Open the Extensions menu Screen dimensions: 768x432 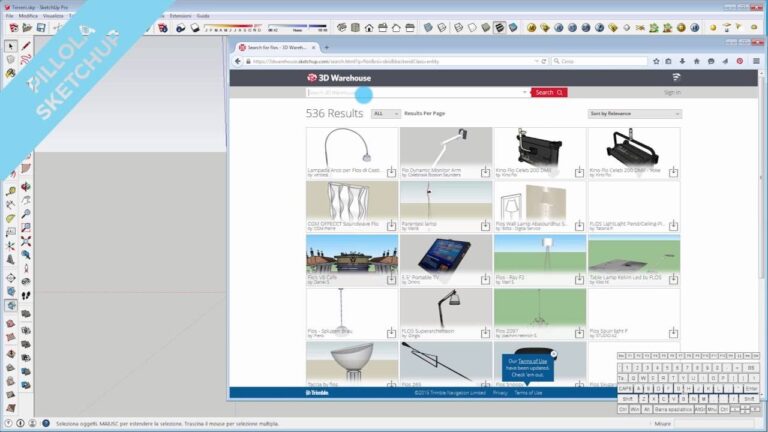pos(180,16)
